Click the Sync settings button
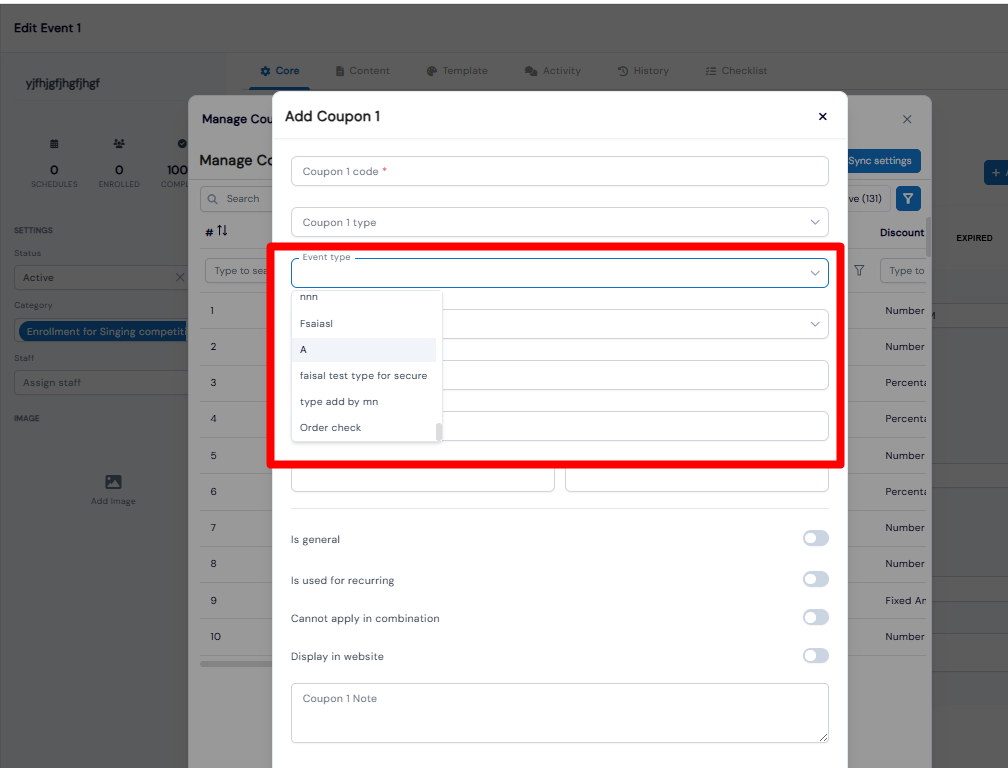 coord(884,161)
